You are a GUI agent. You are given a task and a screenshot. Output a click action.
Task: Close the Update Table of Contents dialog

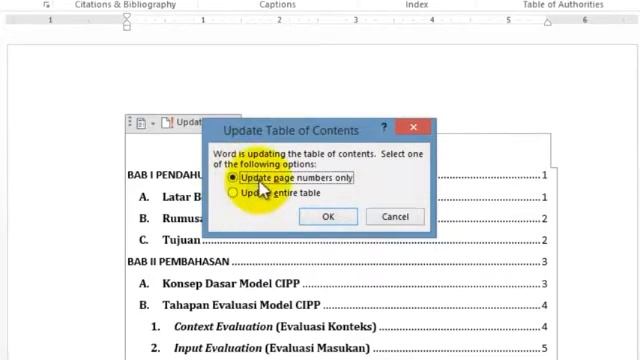coord(413,127)
